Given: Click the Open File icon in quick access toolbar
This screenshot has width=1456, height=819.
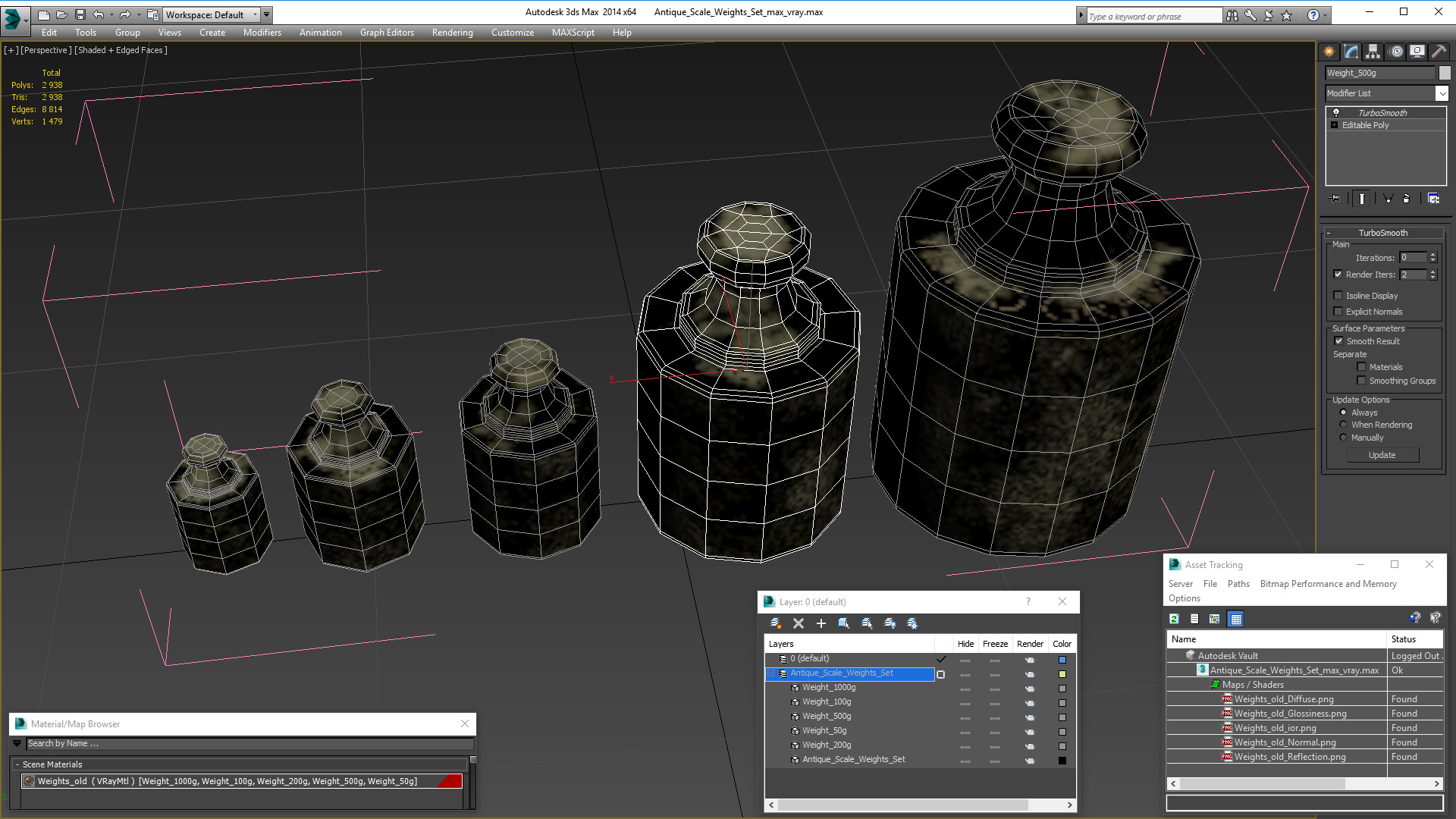Looking at the screenshot, I should (62, 14).
